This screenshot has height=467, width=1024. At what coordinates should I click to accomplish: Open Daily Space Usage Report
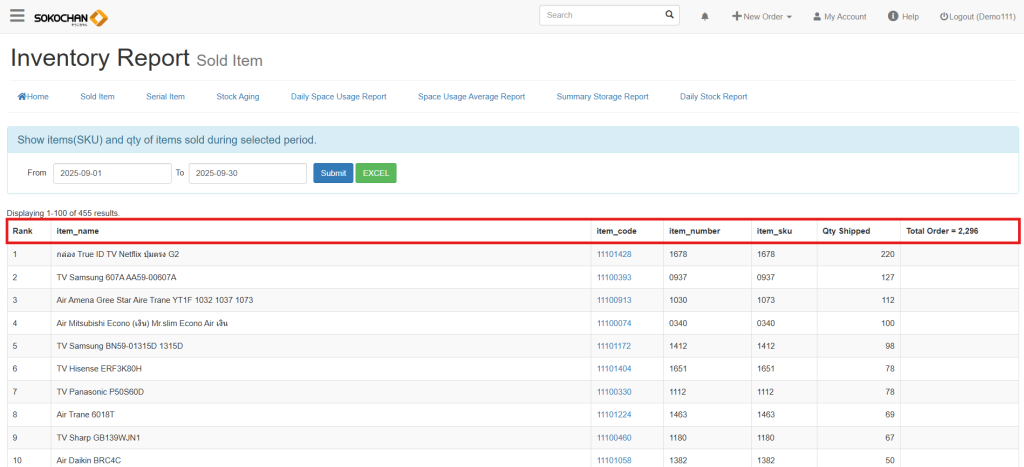point(338,97)
